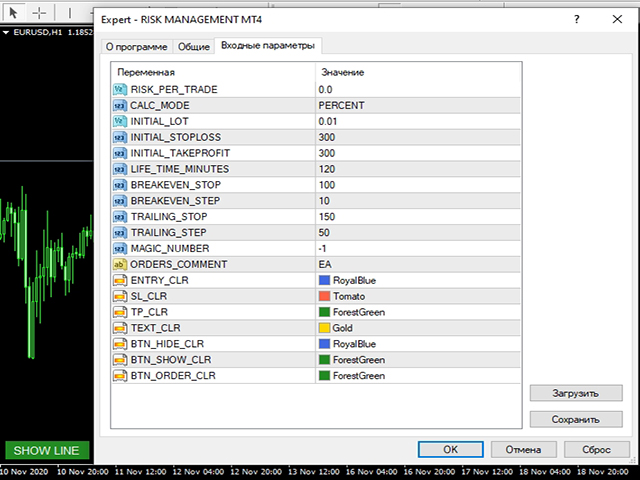This screenshot has height=480, width=640.
Task: Click the MAGIC_NUMBER variable type icon
Action: pyautogui.click(x=120, y=249)
